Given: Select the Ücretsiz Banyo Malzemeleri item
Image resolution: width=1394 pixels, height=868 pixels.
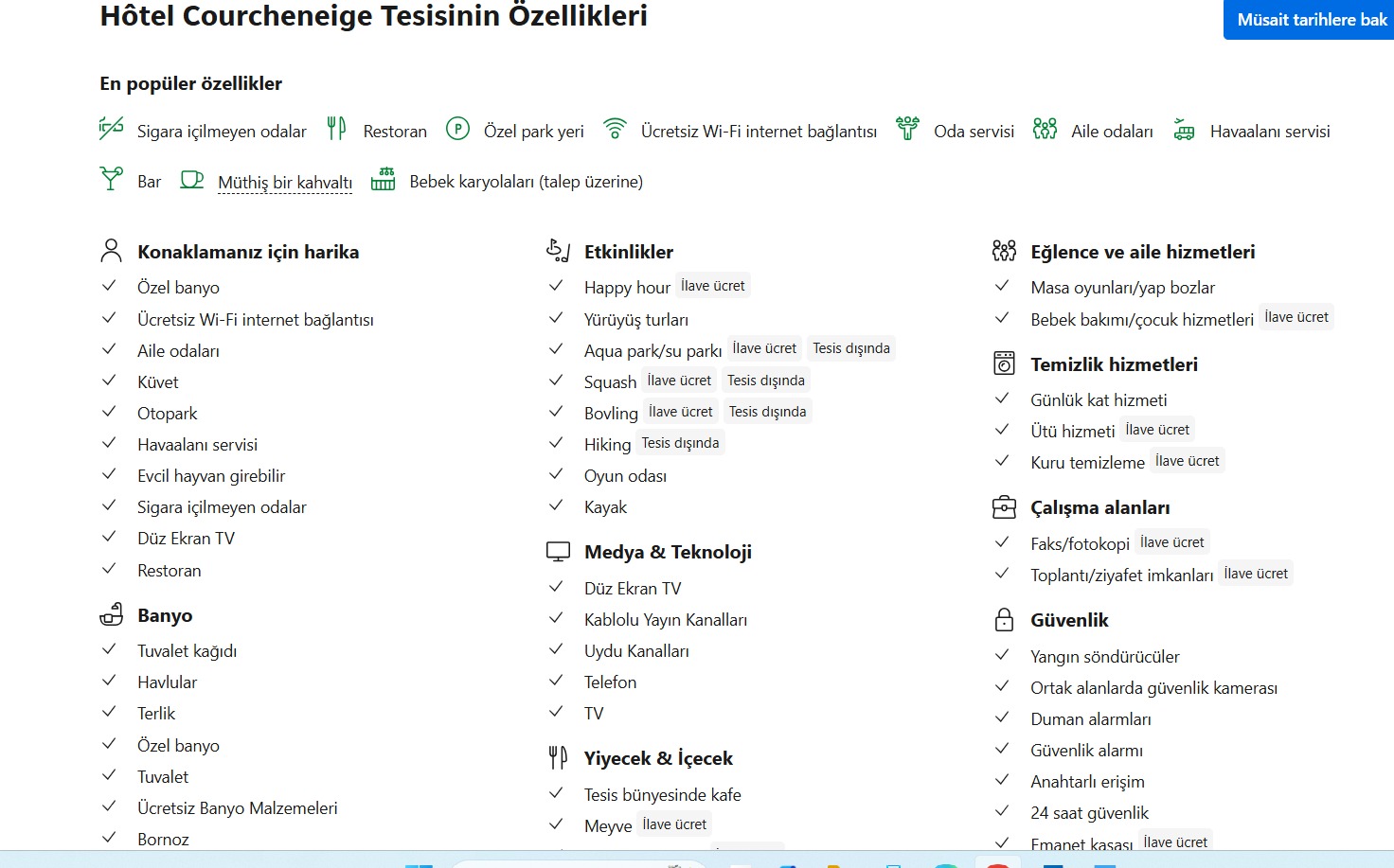Looking at the screenshot, I should (x=237, y=807).
